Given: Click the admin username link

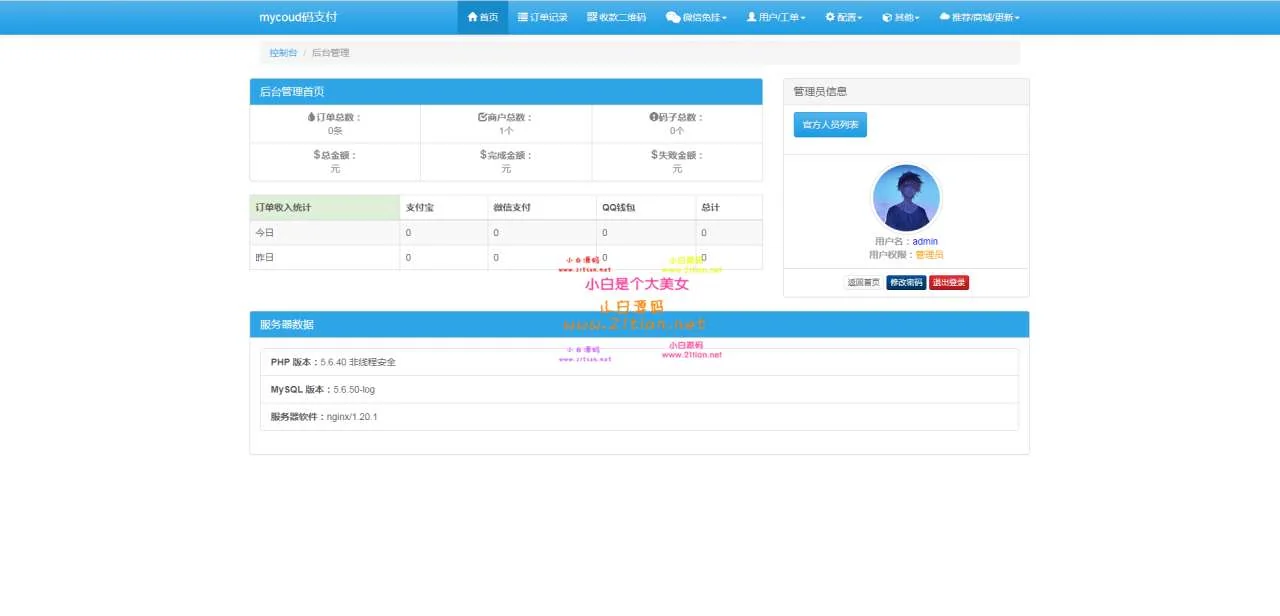Looking at the screenshot, I should pyautogui.click(x=925, y=241).
